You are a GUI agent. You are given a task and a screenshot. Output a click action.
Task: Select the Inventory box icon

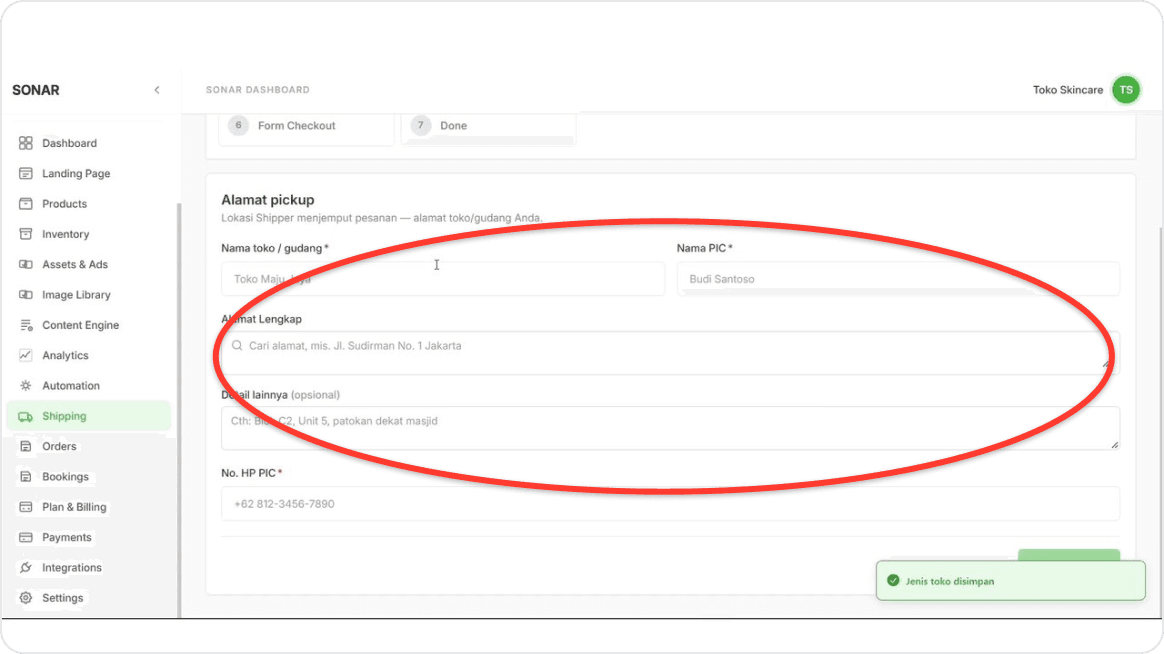tap(26, 234)
